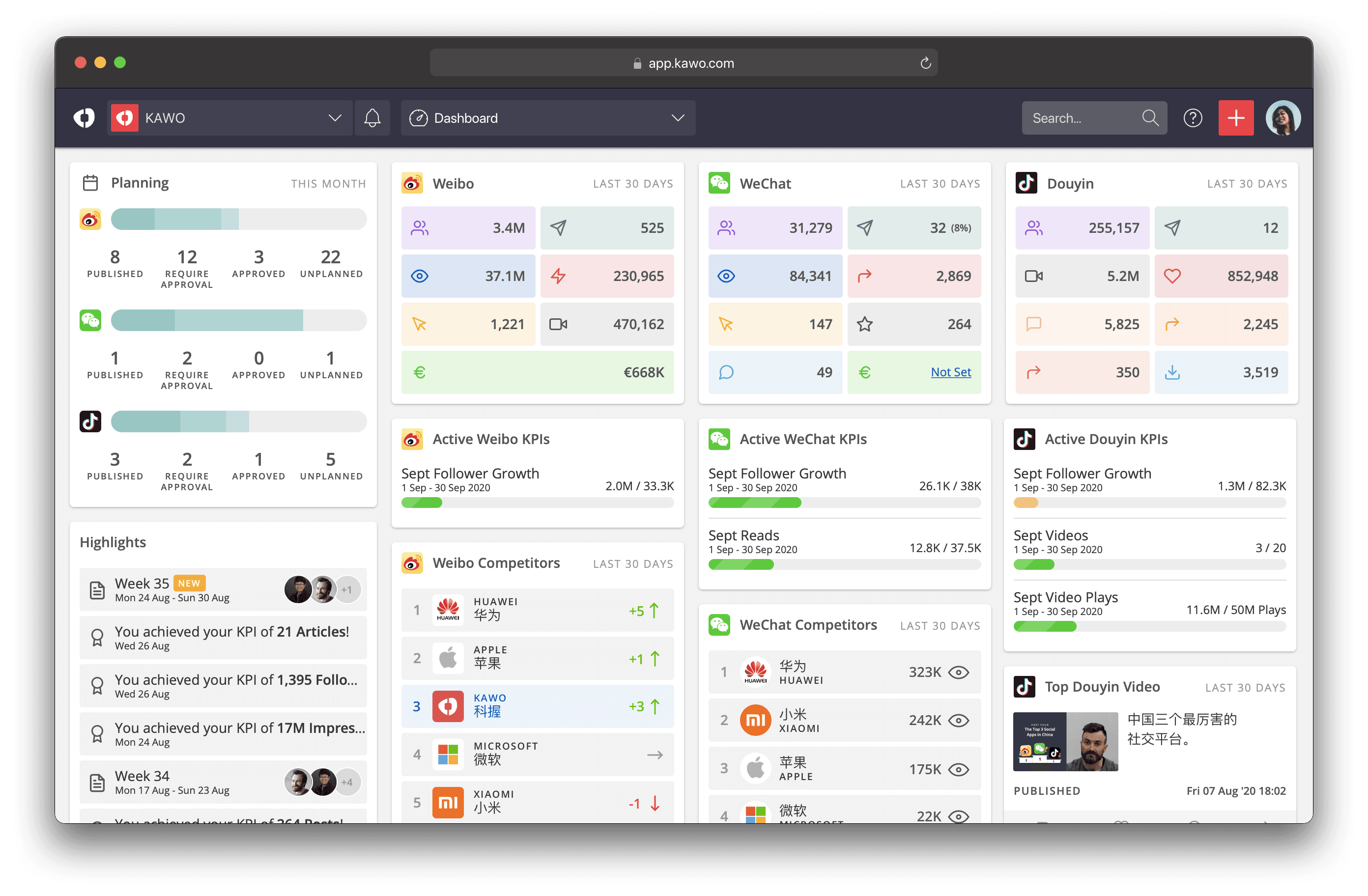The image size is (1368, 896).
Task: Open user profile avatar menu
Action: click(x=1282, y=118)
